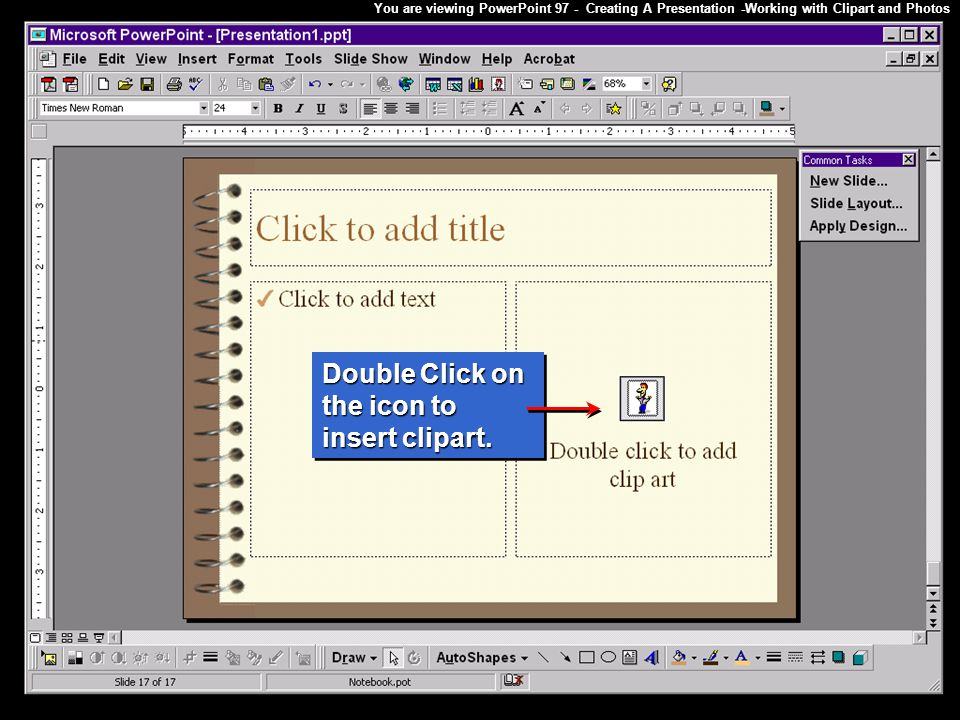Create a new presentation with the New icon
This screenshot has width=960, height=720.
(x=103, y=84)
